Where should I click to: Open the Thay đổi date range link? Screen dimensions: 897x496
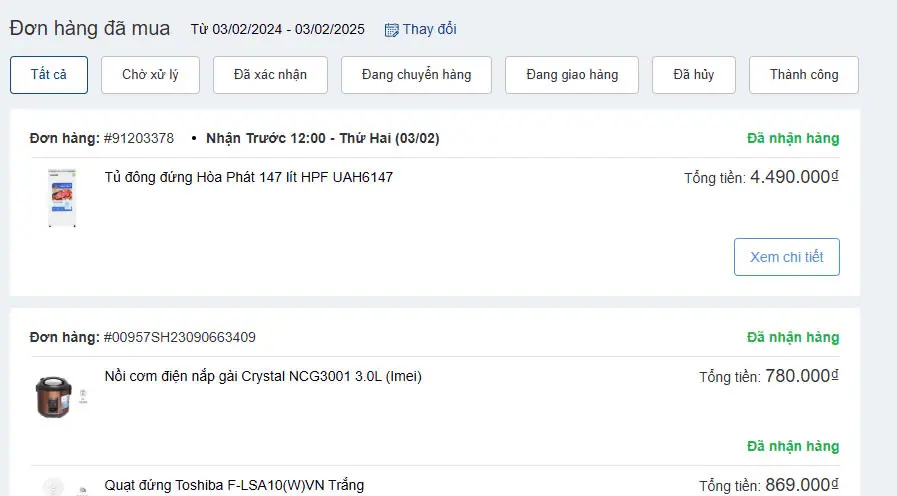(429, 29)
